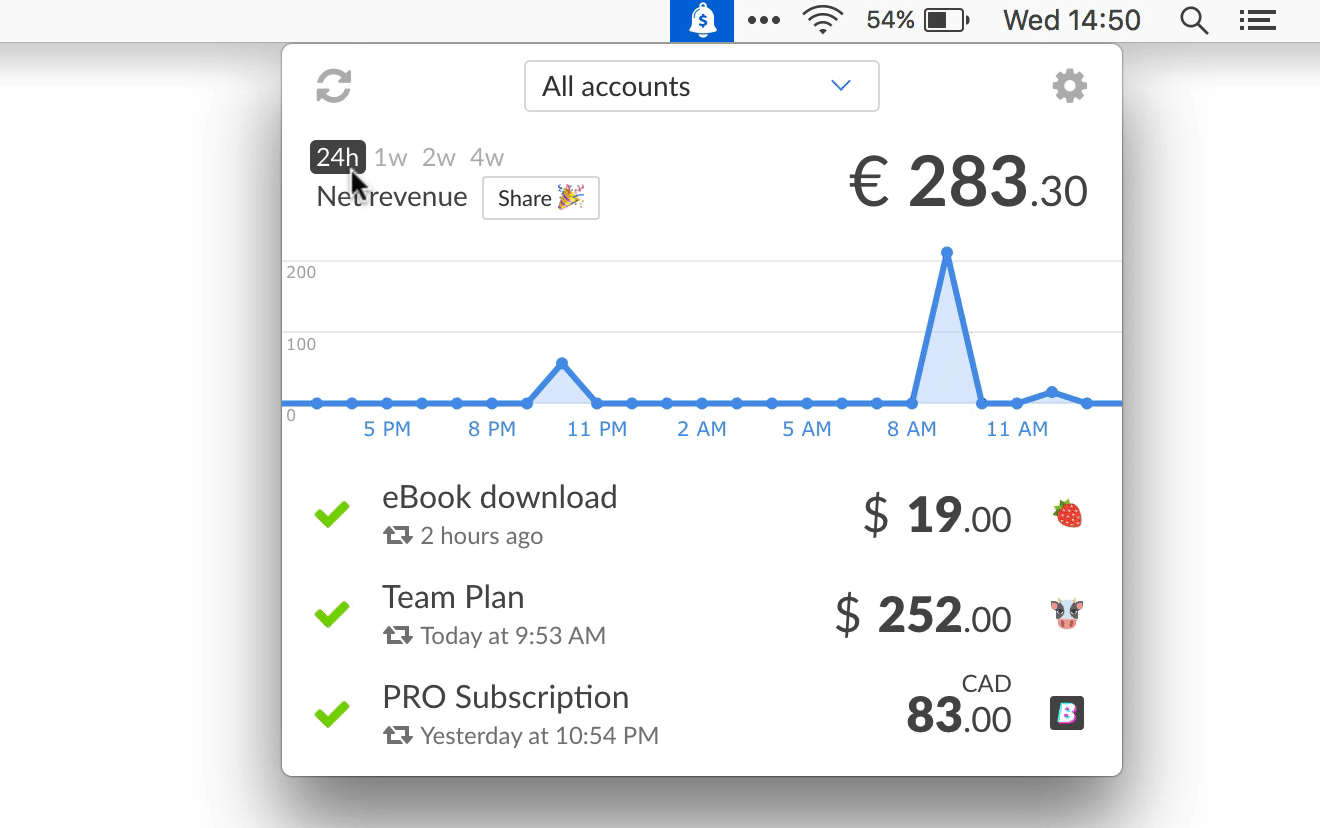Click the $ 252.00 amount
This screenshot has width=1320, height=828.
pos(923,615)
